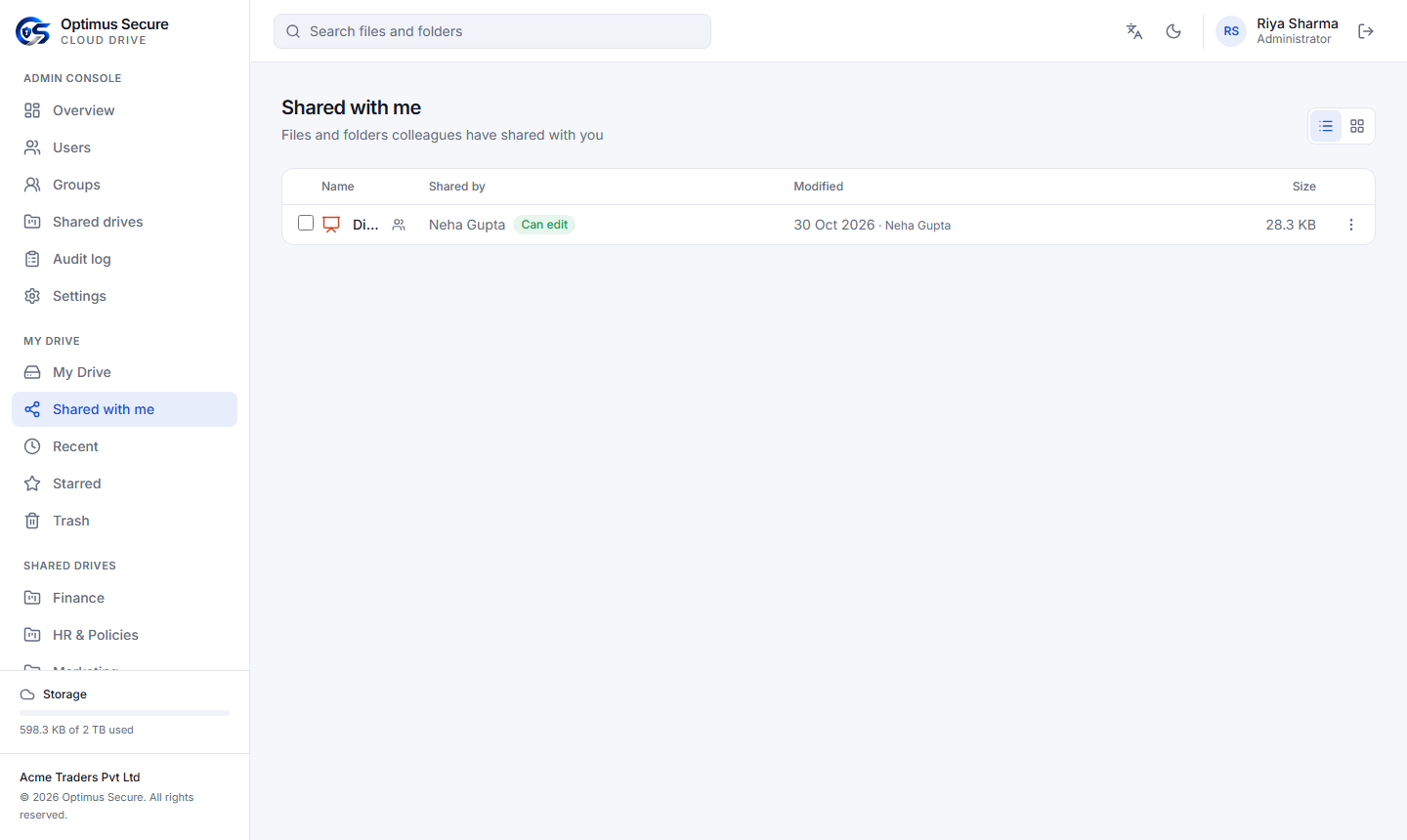Image resolution: width=1407 pixels, height=840 pixels.
Task: Click the RS user avatar
Action: (1231, 31)
